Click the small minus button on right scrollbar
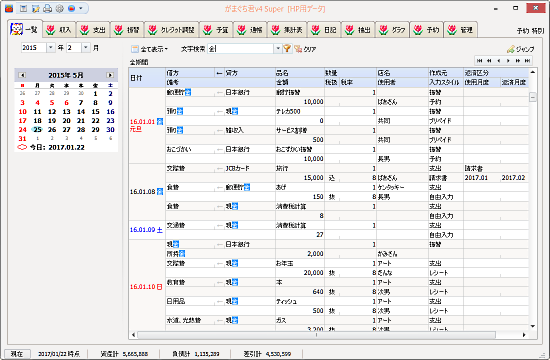The height and width of the screenshot is (360, 550). 532,97
